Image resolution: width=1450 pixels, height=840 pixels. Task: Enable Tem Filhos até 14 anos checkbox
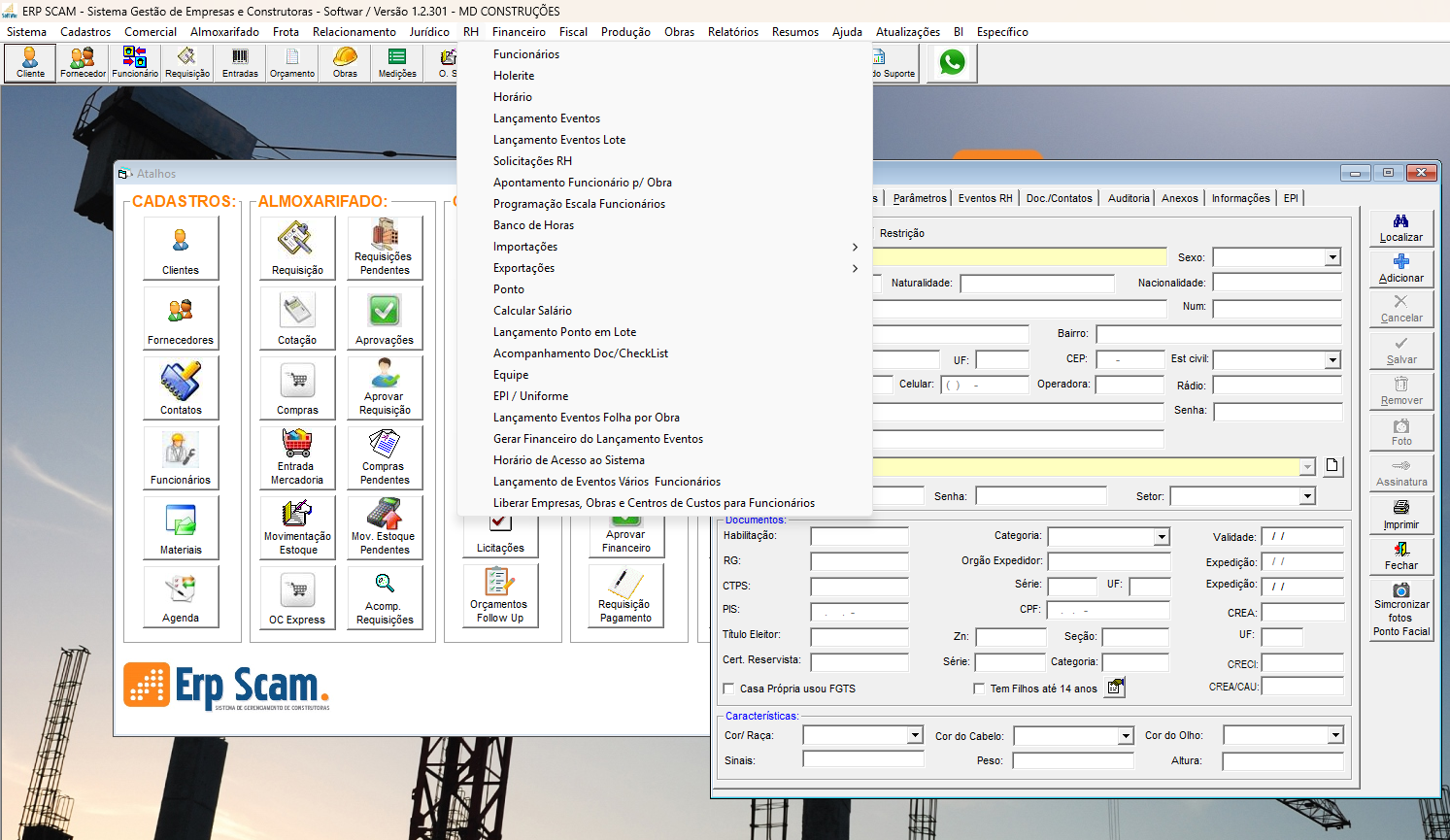pos(979,689)
